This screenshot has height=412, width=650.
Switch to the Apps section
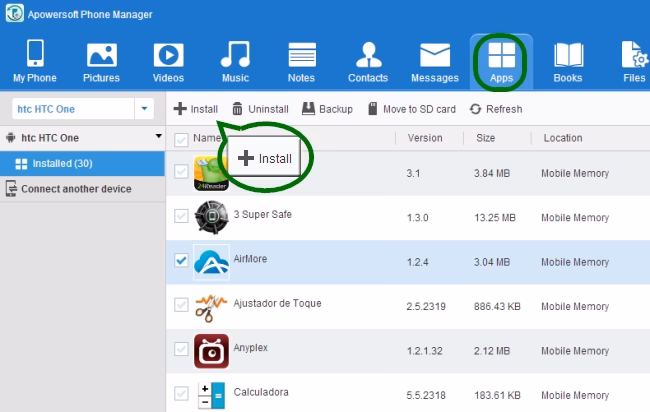tap(502, 61)
